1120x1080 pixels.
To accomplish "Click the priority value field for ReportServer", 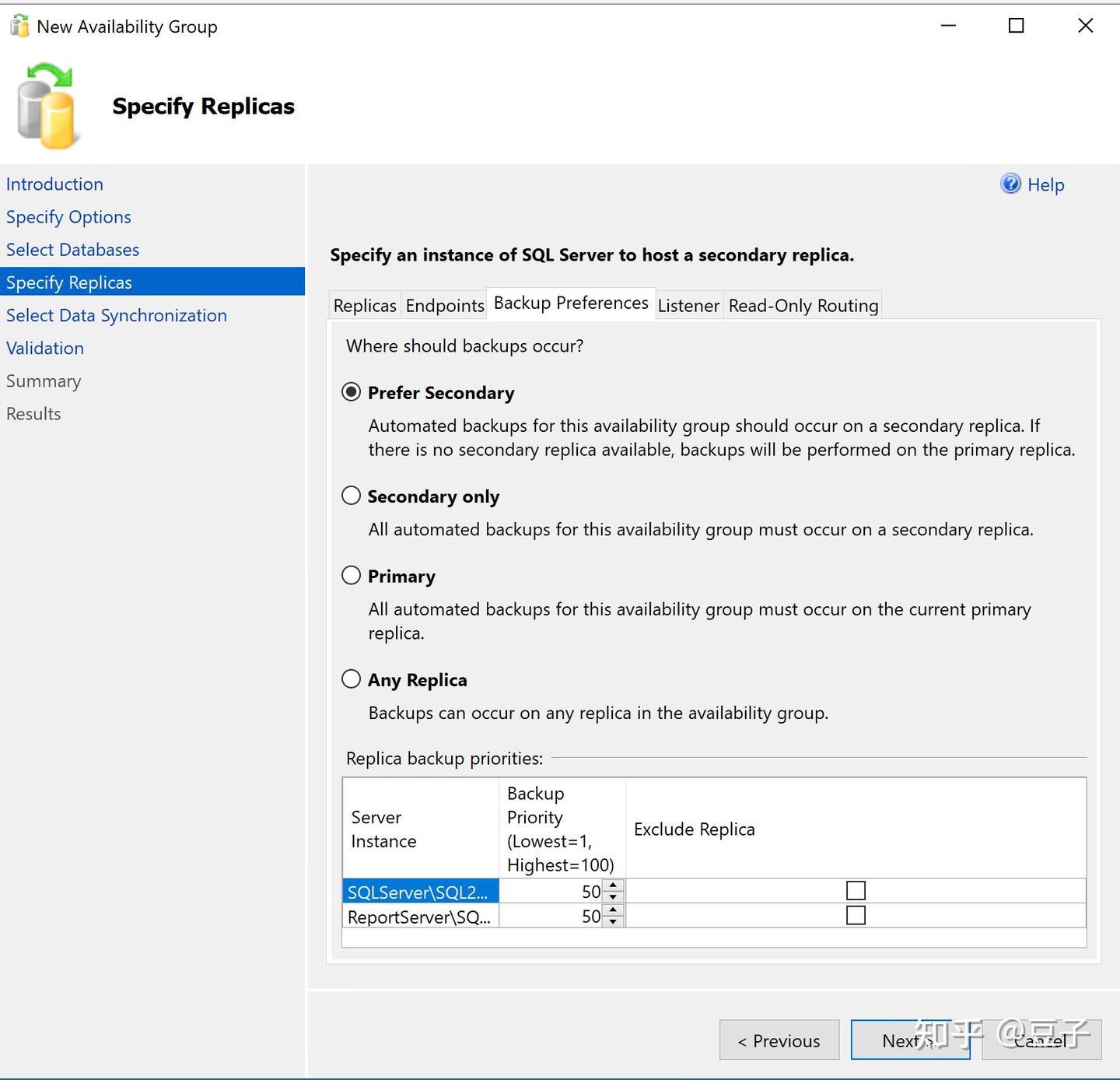I will pos(552,917).
